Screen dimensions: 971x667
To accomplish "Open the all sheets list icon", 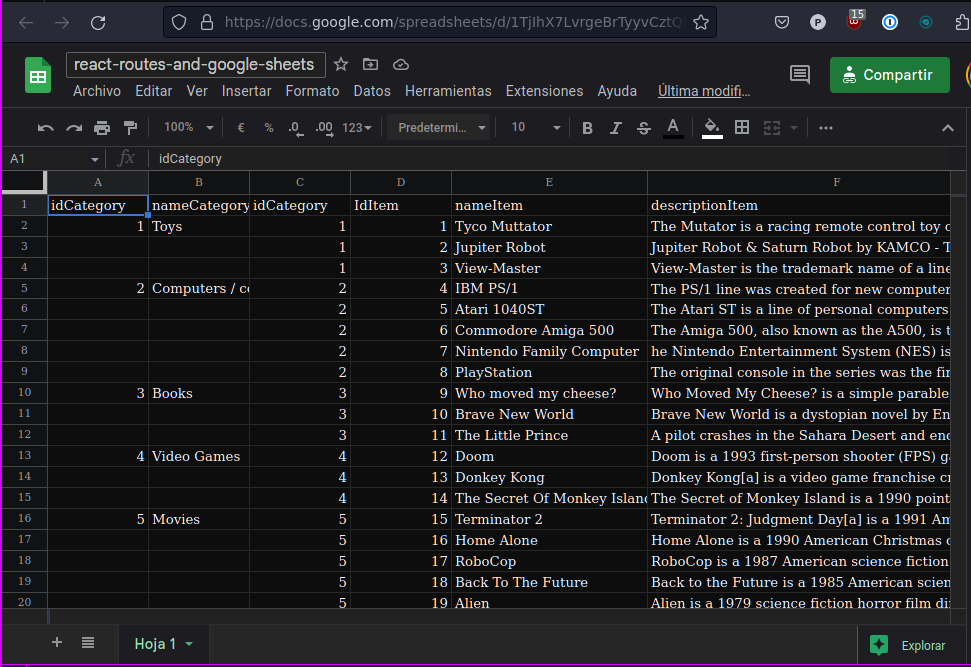I will 88,643.
